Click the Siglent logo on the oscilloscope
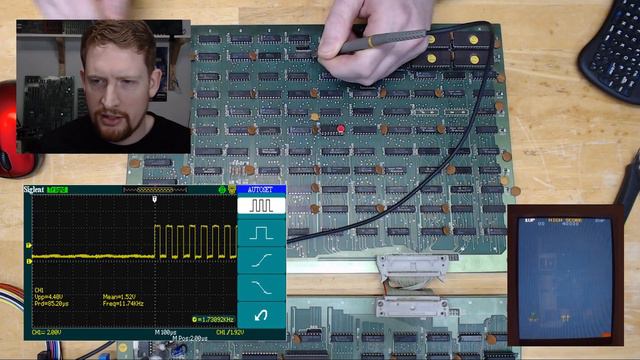This screenshot has height=360, width=640. (34, 189)
